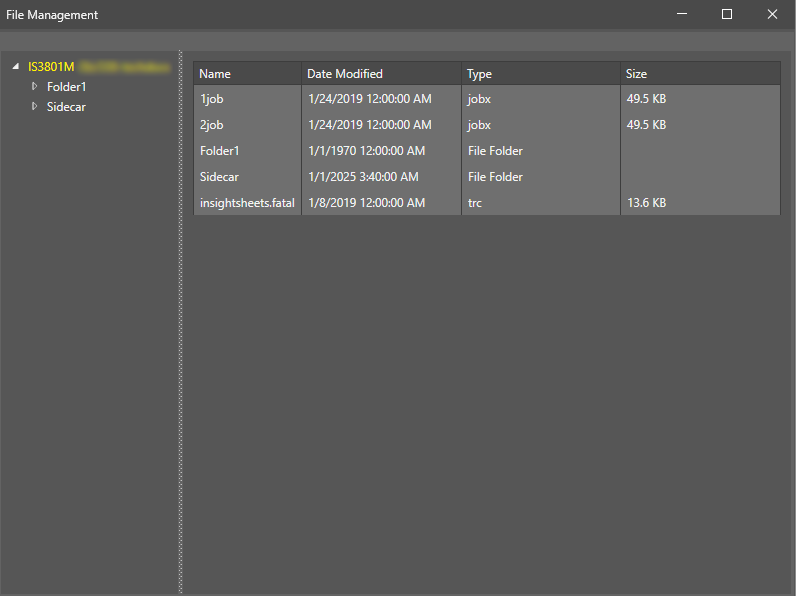Image resolution: width=796 pixels, height=596 pixels.
Task: Select the insightsheets.fatal file row
Action: (247, 203)
